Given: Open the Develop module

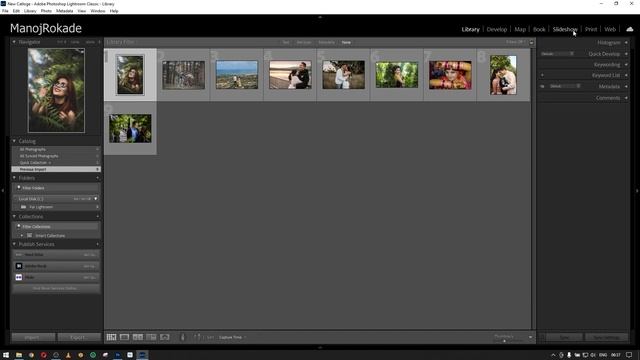Looking at the screenshot, I should [x=496, y=29].
